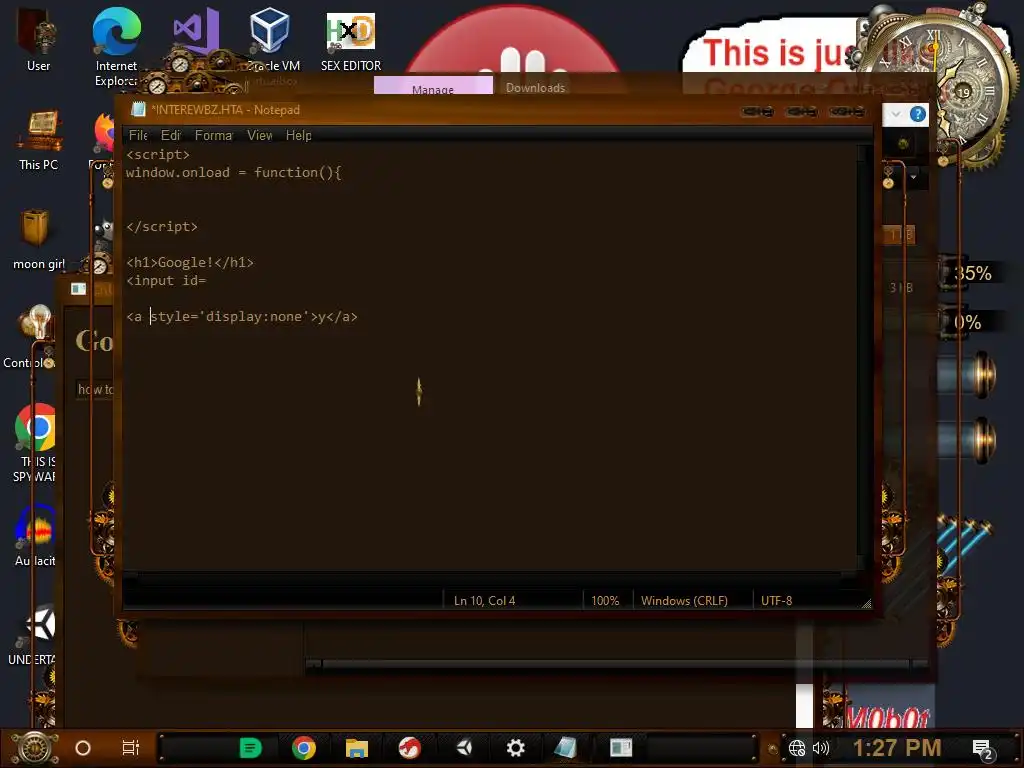Click the 35% gauge gadget
1024x768 pixels.
[971, 273]
